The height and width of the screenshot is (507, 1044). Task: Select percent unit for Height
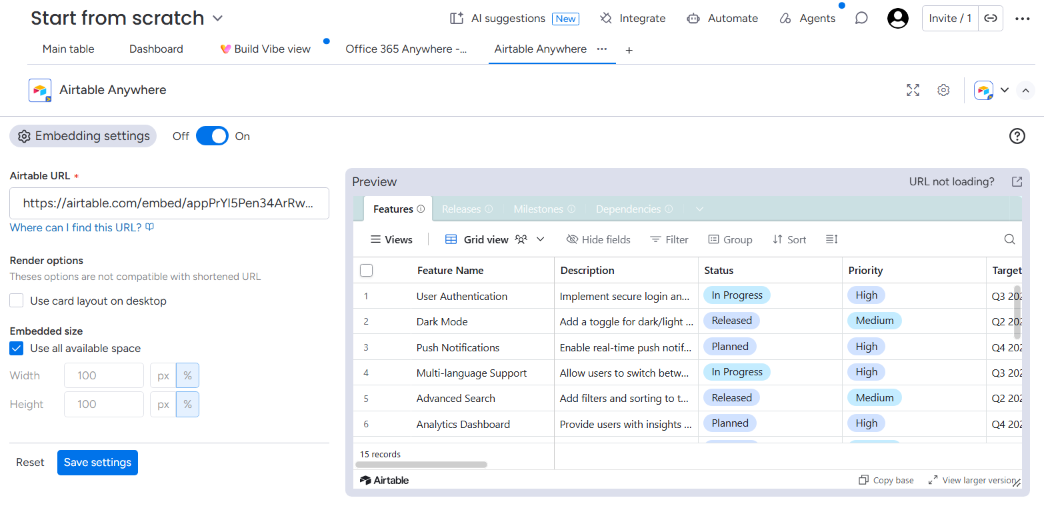click(187, 404)
